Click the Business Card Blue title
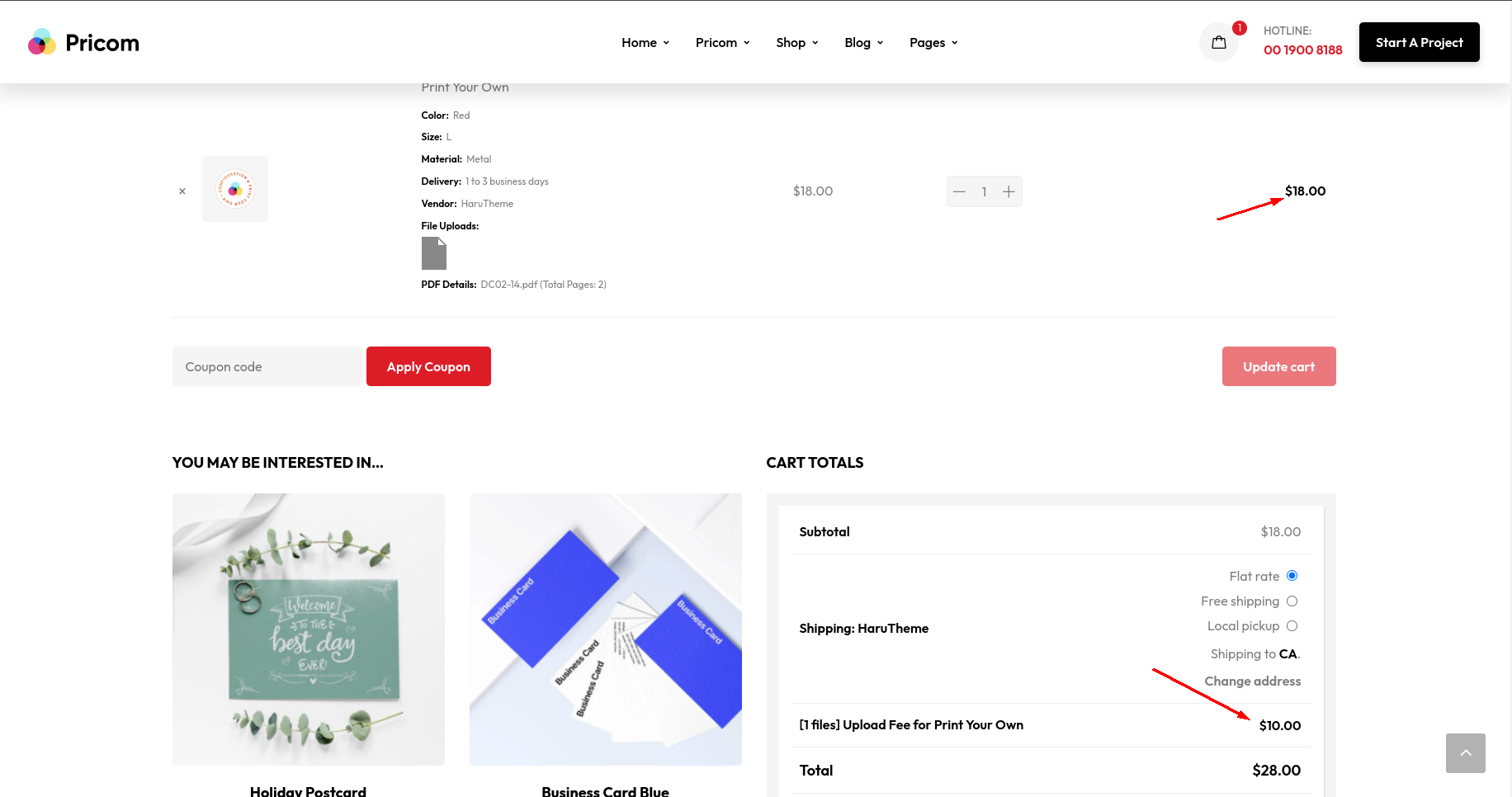 [606, 791]
